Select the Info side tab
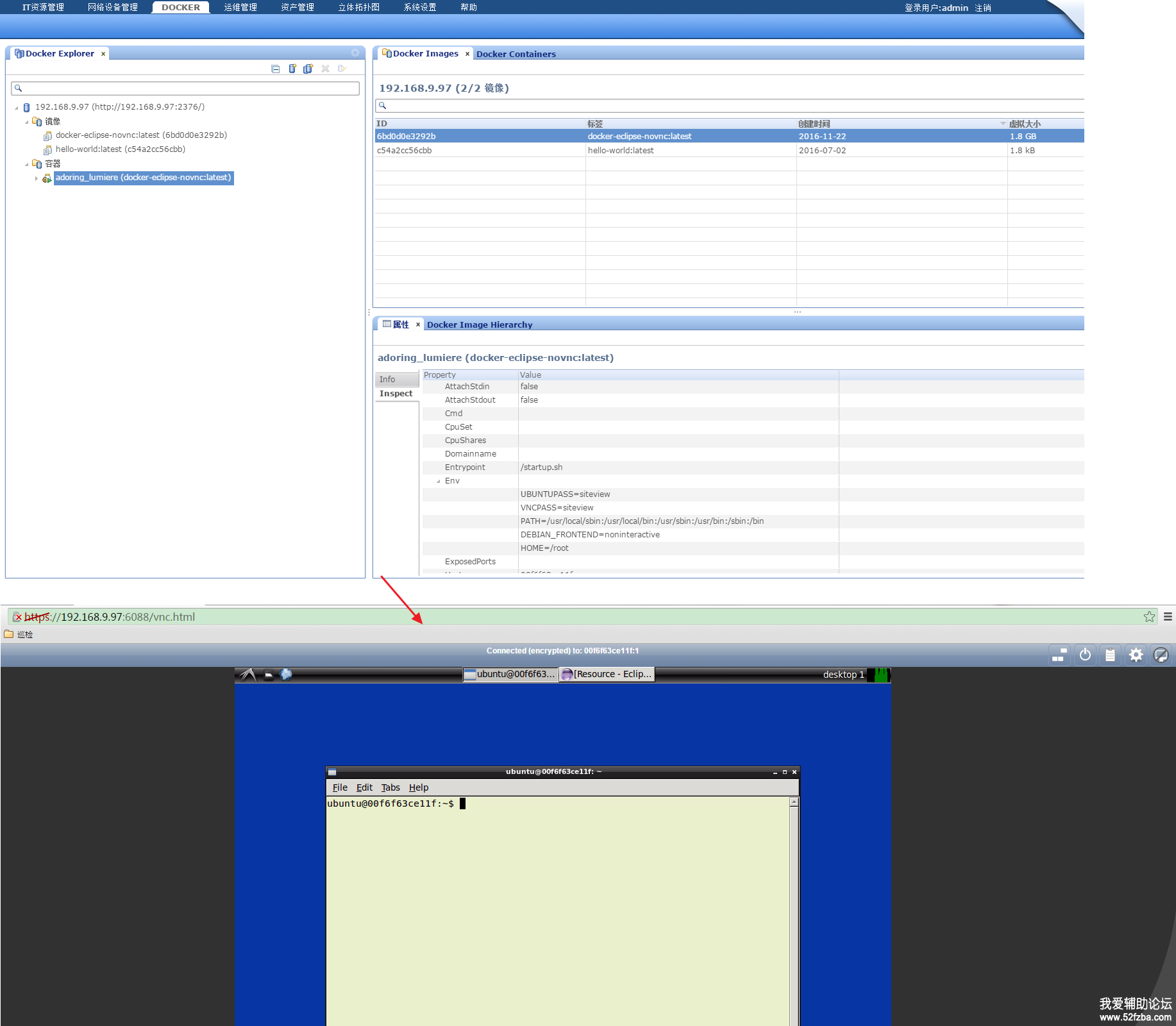 (397, 380)
